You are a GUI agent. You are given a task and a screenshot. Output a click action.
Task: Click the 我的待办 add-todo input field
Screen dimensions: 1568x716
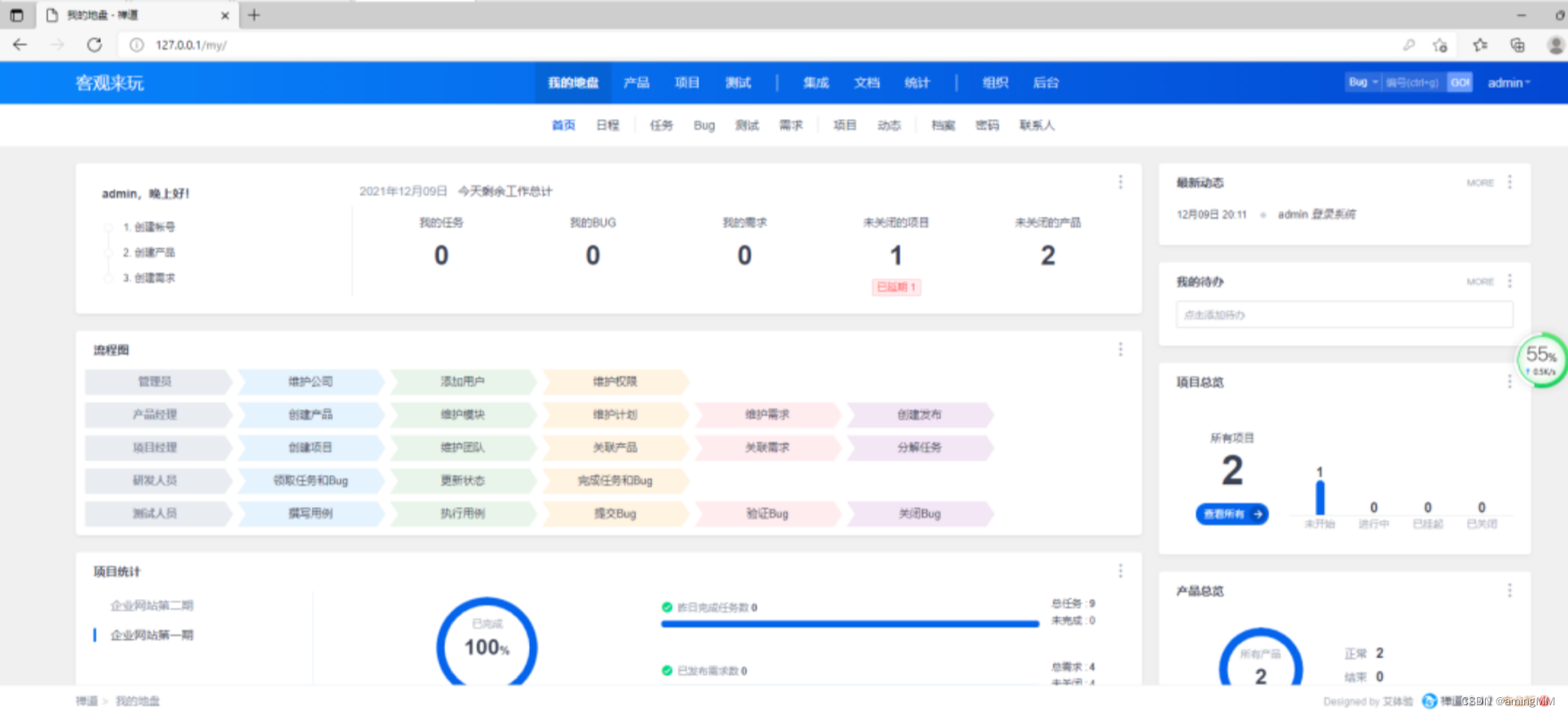pyautogui.click(x=1344, y=315)
